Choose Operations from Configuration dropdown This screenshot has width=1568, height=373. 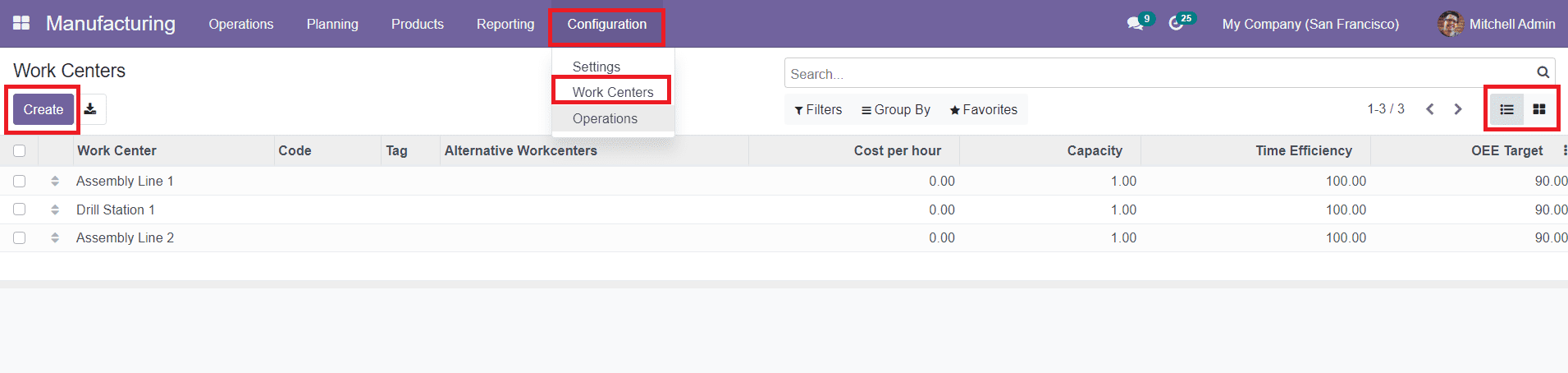click(x=613, y=118)
